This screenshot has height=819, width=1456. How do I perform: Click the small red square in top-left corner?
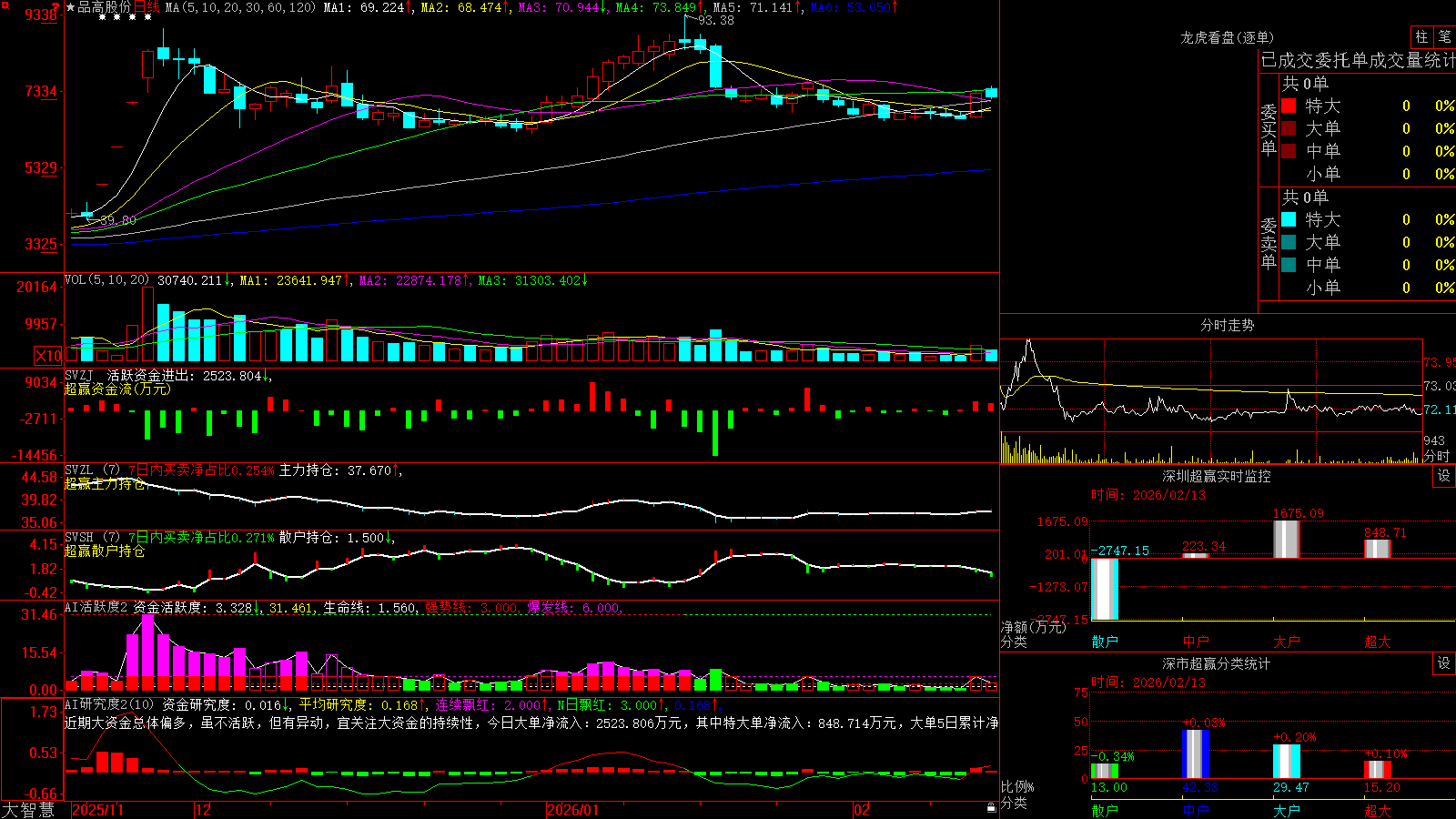[x=3, y=3]
